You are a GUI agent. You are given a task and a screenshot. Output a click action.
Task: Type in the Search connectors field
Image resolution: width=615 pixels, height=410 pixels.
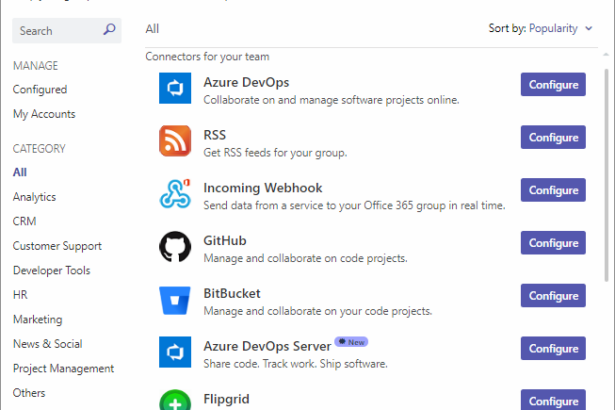point(55,31)
